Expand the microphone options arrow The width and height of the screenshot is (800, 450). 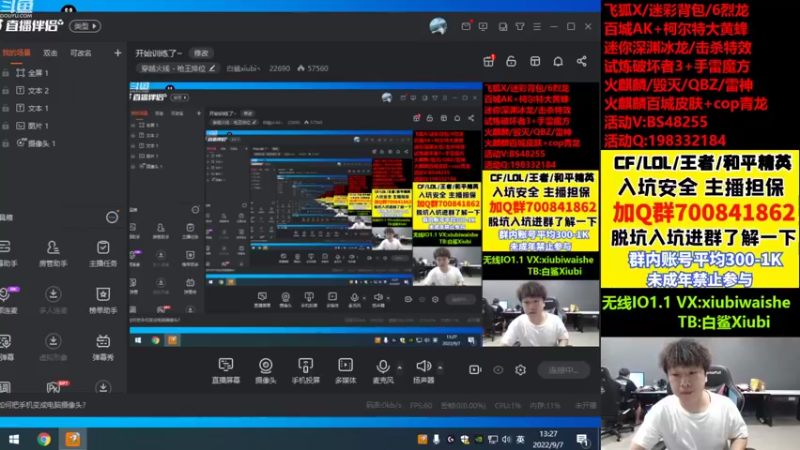[x=399, y=367]
